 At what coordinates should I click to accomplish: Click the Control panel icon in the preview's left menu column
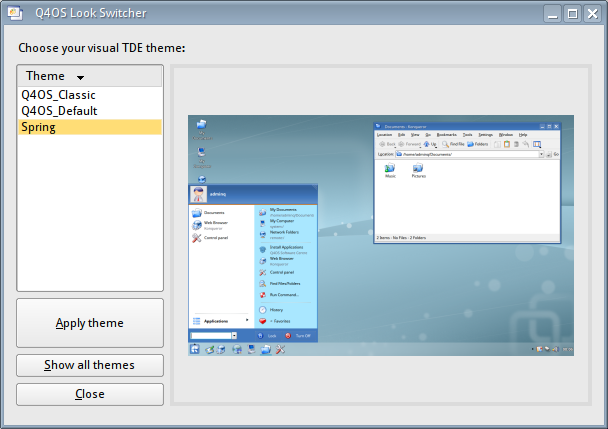click(196, 238)
